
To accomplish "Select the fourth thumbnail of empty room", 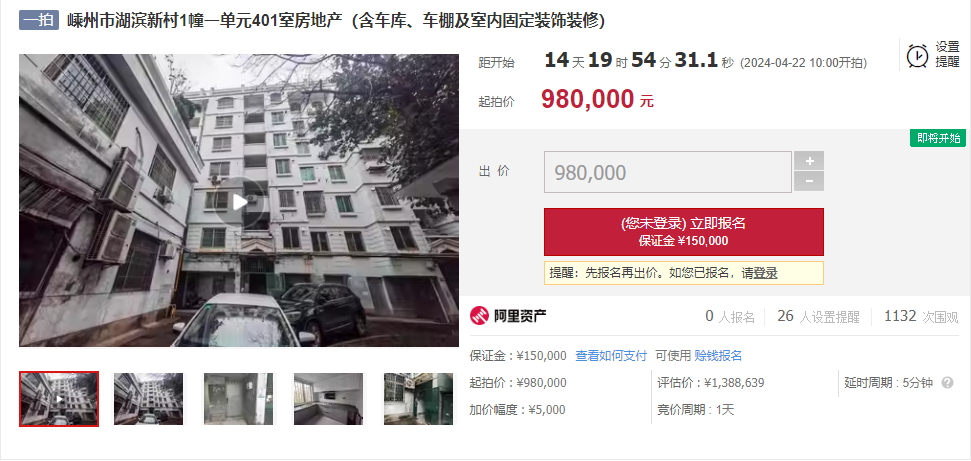I will 328,399.
